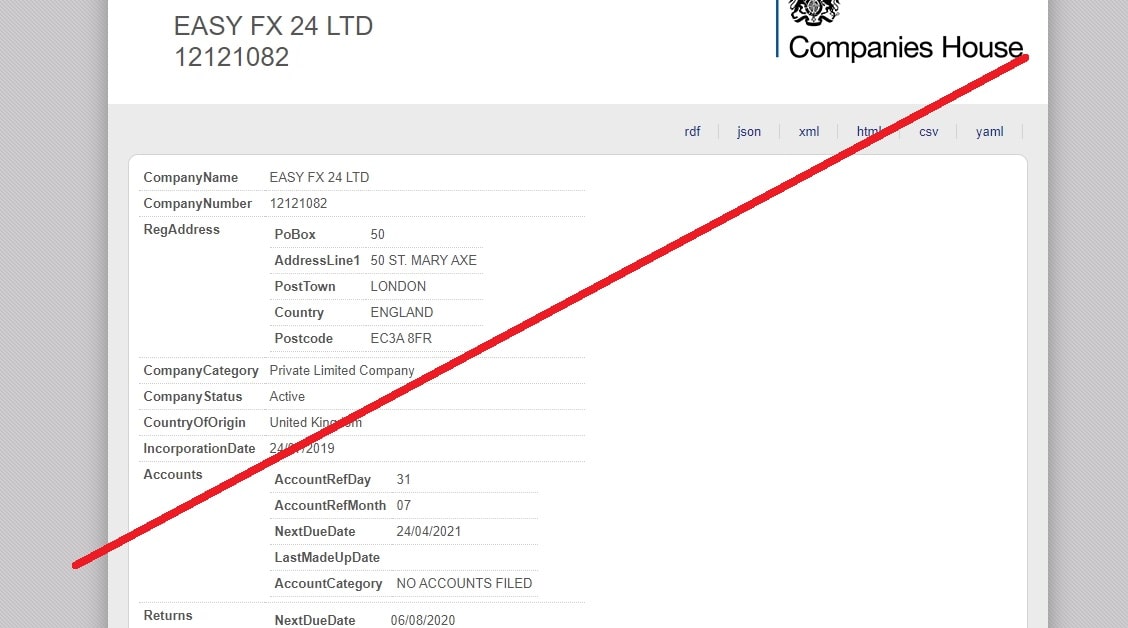Click the CompanyCategory label
1128x628 pixels.
click(201, 370)
